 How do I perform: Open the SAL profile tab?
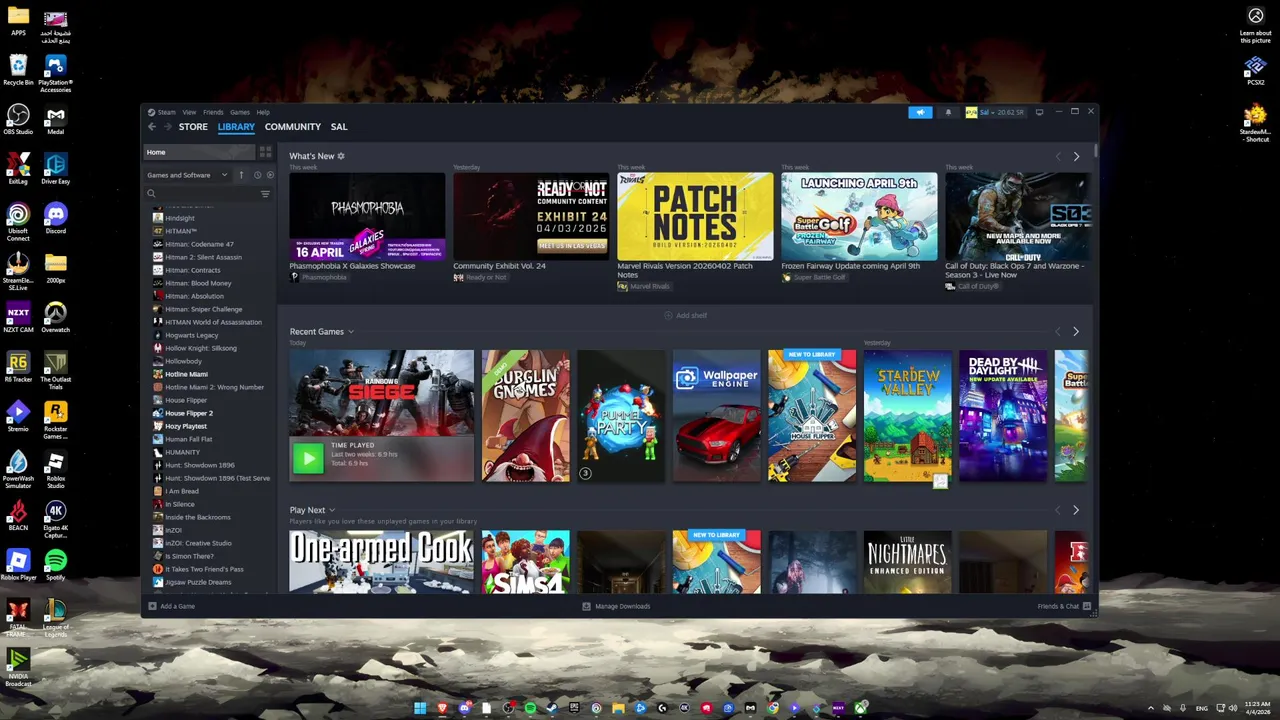click(339, 127)
